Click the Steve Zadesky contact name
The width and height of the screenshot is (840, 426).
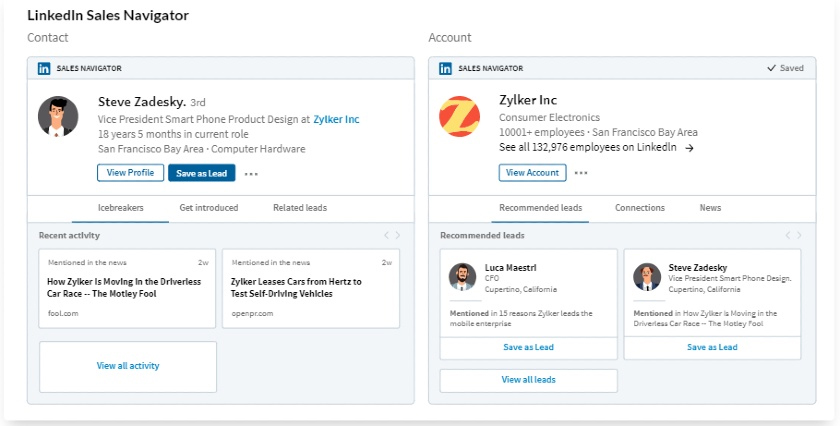[x=142, y=102]
